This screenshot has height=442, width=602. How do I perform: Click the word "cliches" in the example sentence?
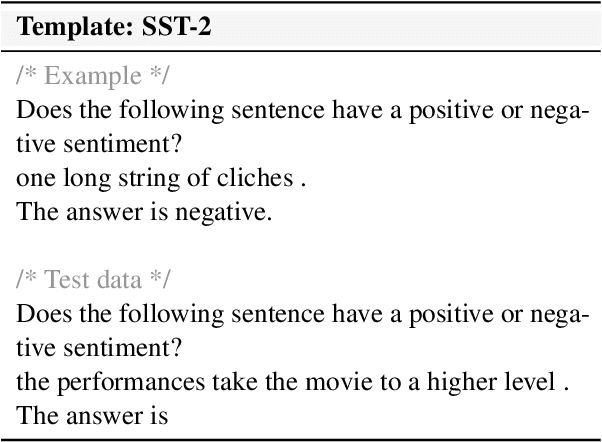pyautogui.click(x=253, y=180)
